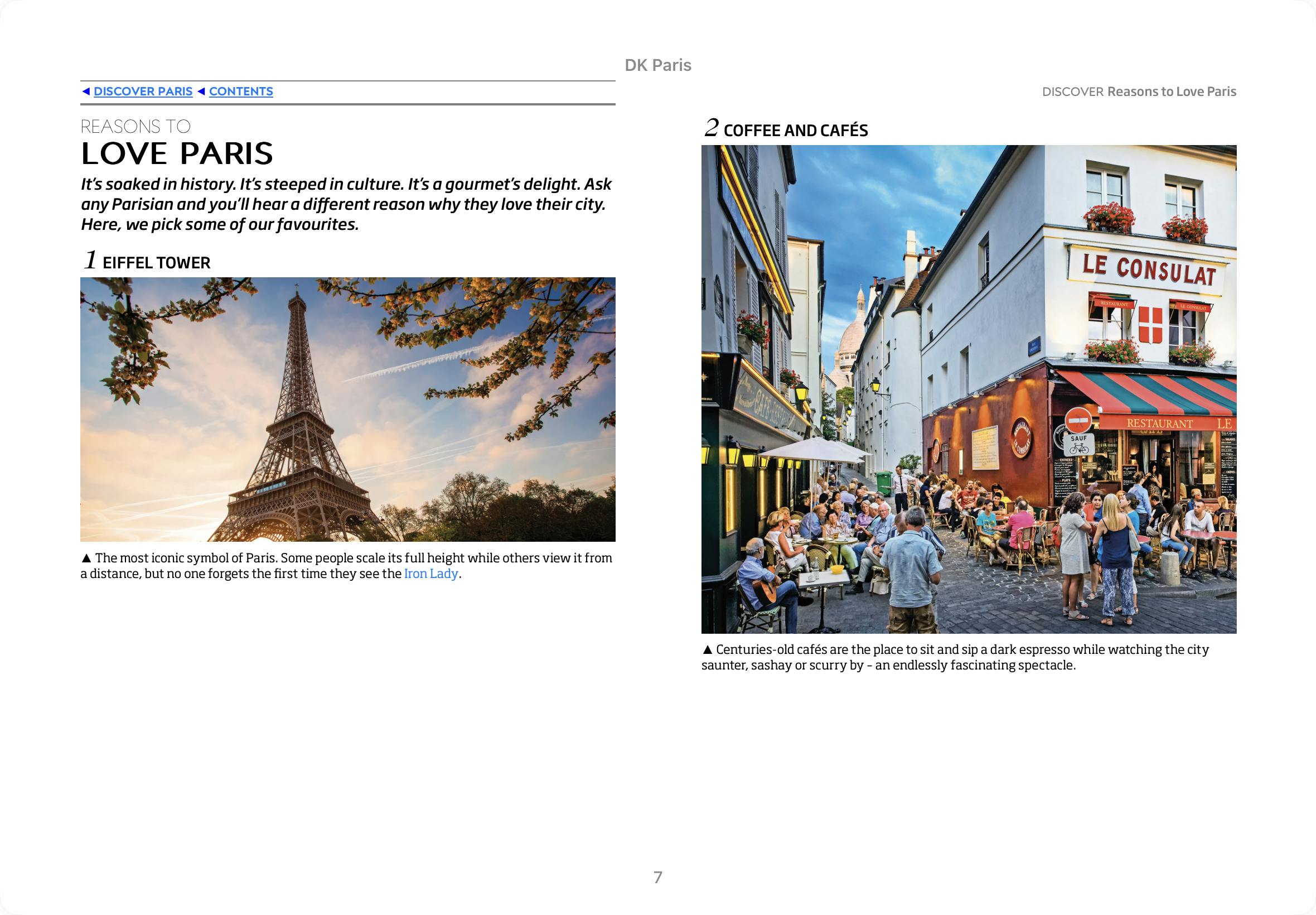Screen dimensions: 1316x915
Task: Open the DISCOVER PARIS link
Action: (143, 92)
